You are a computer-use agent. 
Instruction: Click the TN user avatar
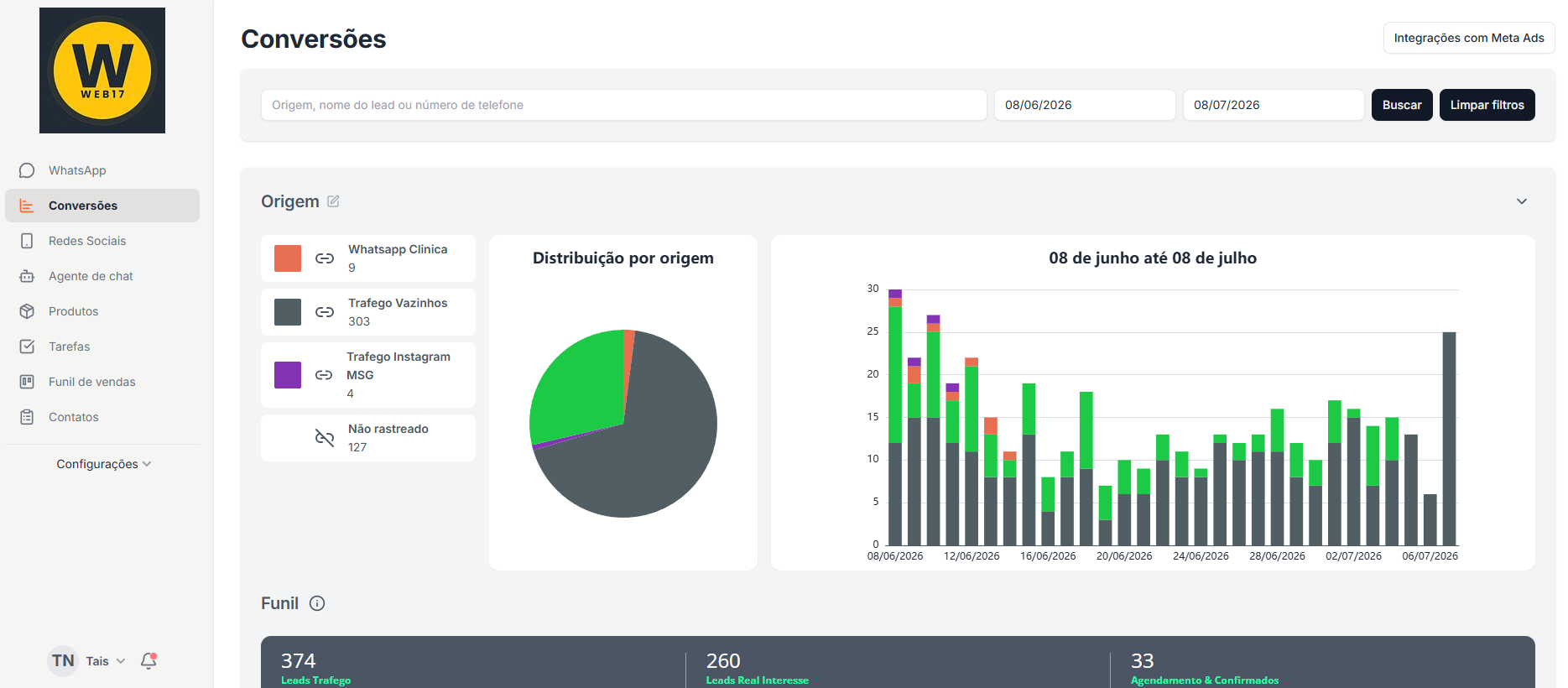[63, 661]
